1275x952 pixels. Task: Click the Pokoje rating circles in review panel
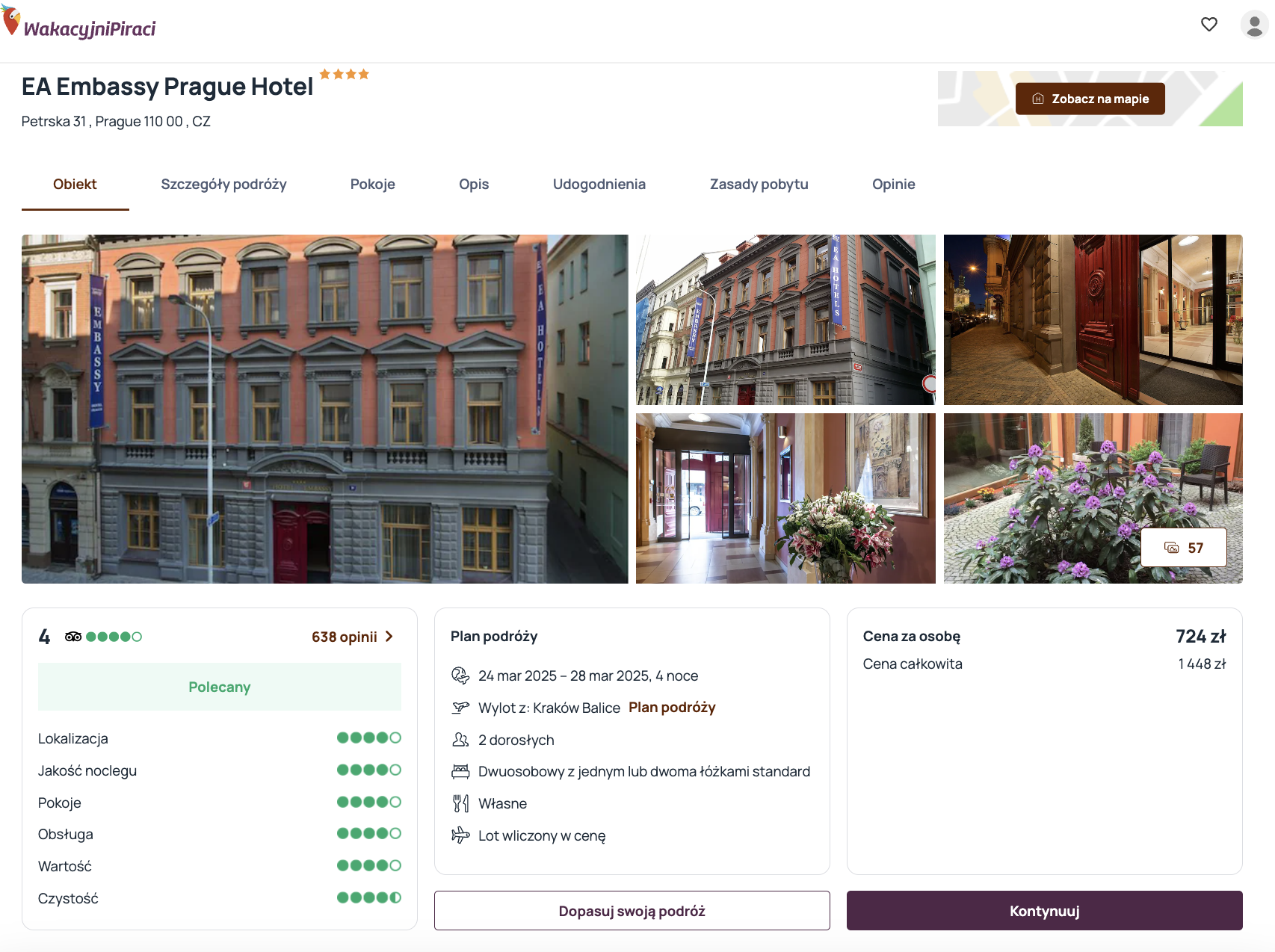point(369,802)
